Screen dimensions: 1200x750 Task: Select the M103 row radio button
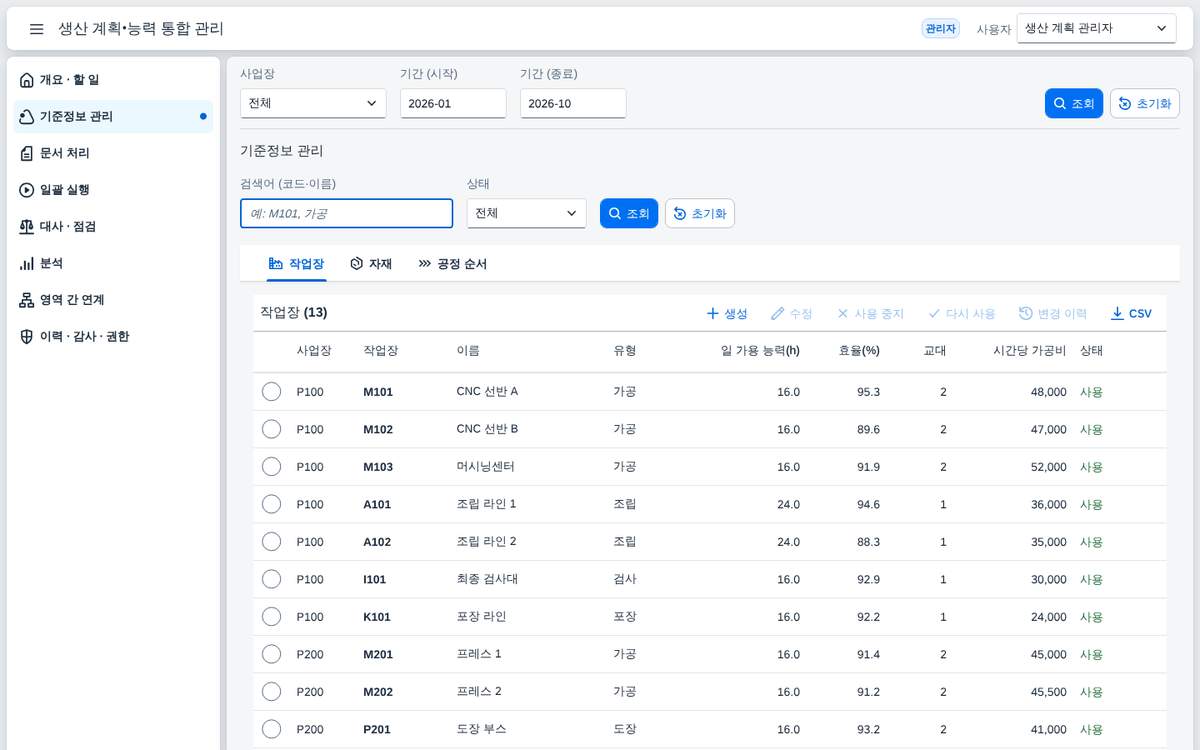(x=271, y=467)
